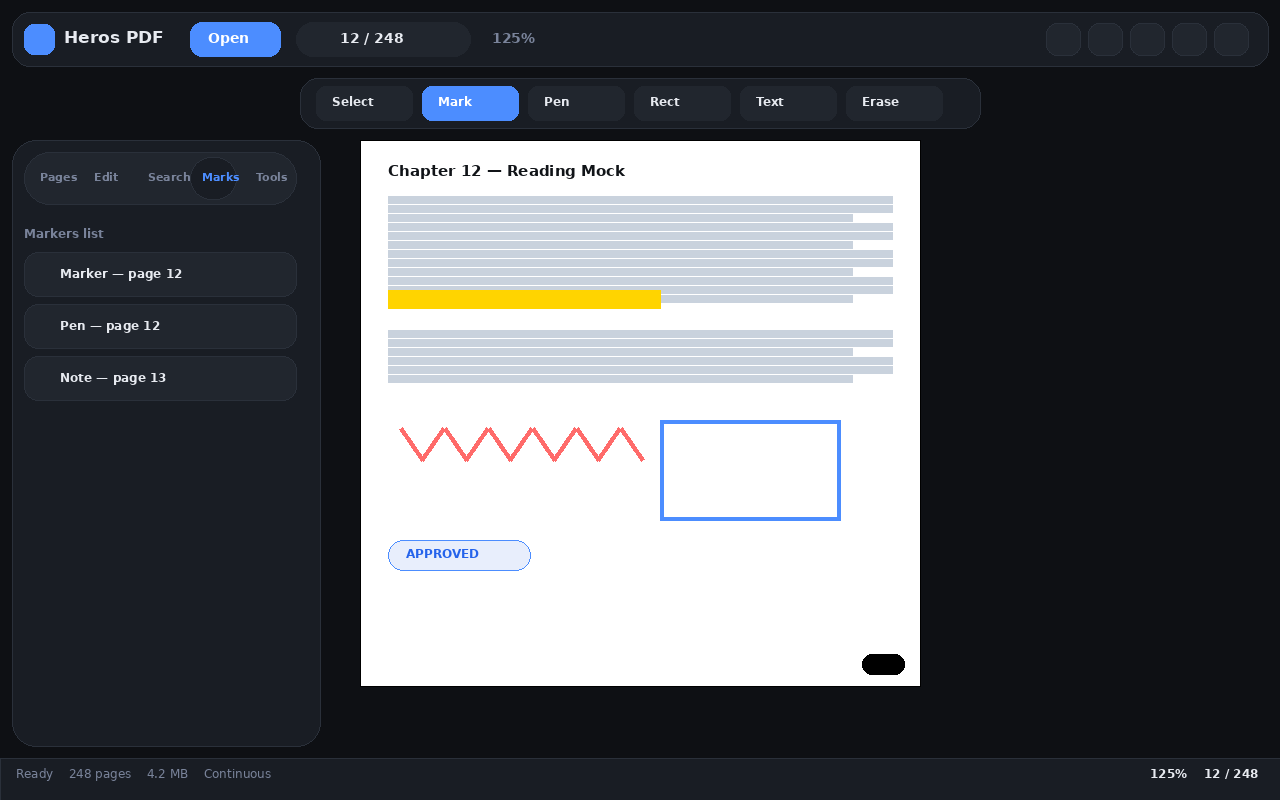Viewport: 1280px width, 800px height.
Task: Pick the Rect drawing tool
Action: [x=682, y=103]
